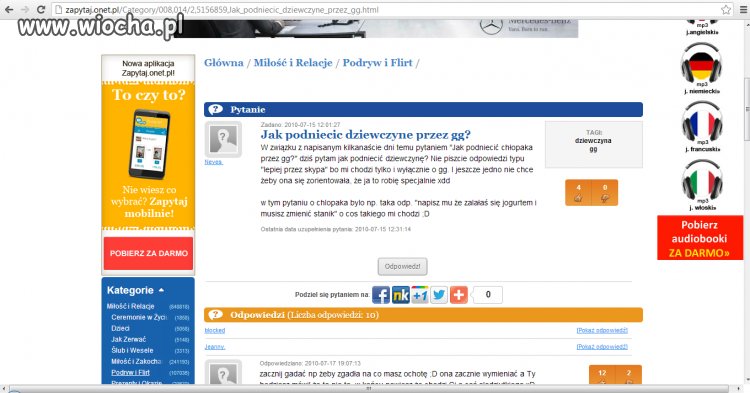Share question on Facebook
The image size is (750, 393).
tap(381, 295)
